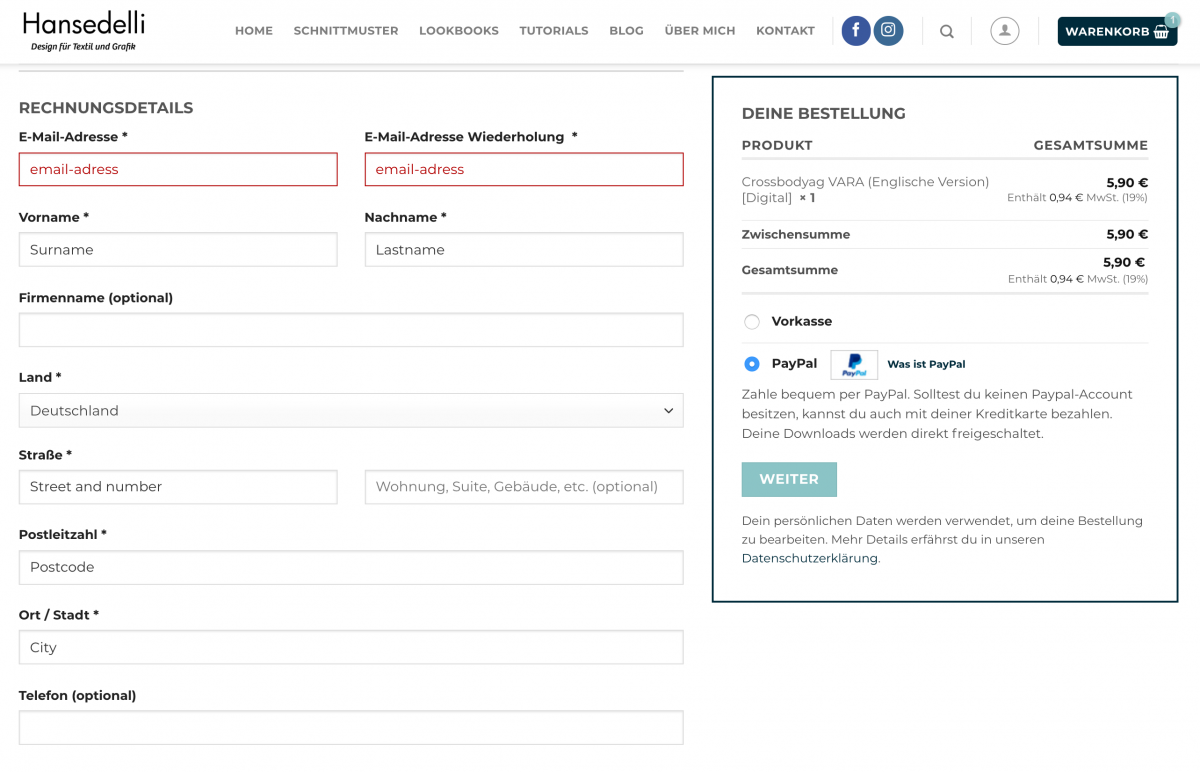Open the Facebook page icon
The width and height of the screenshot is (1200, 772).
856,31
